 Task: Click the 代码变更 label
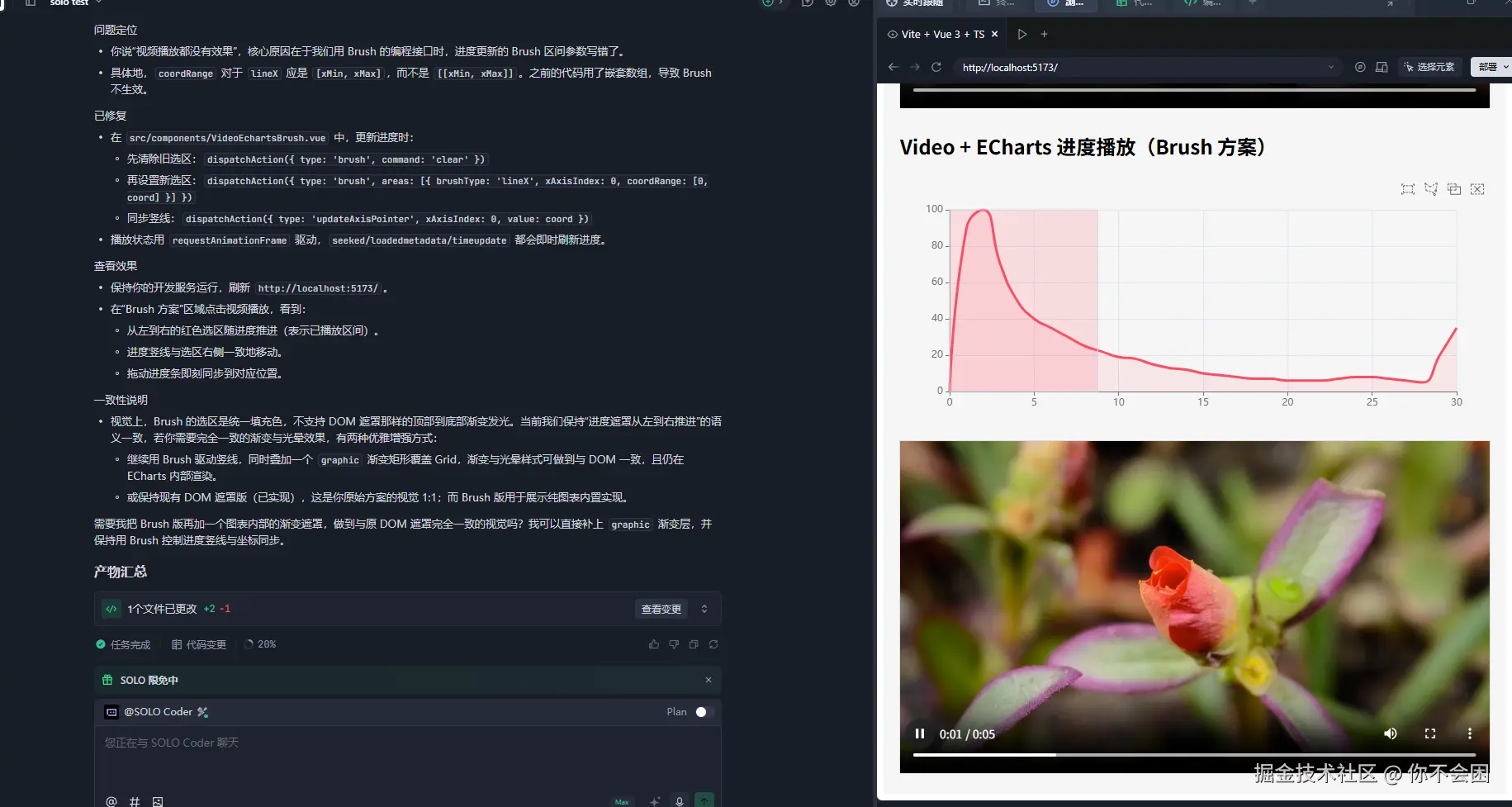click(199, 644)
